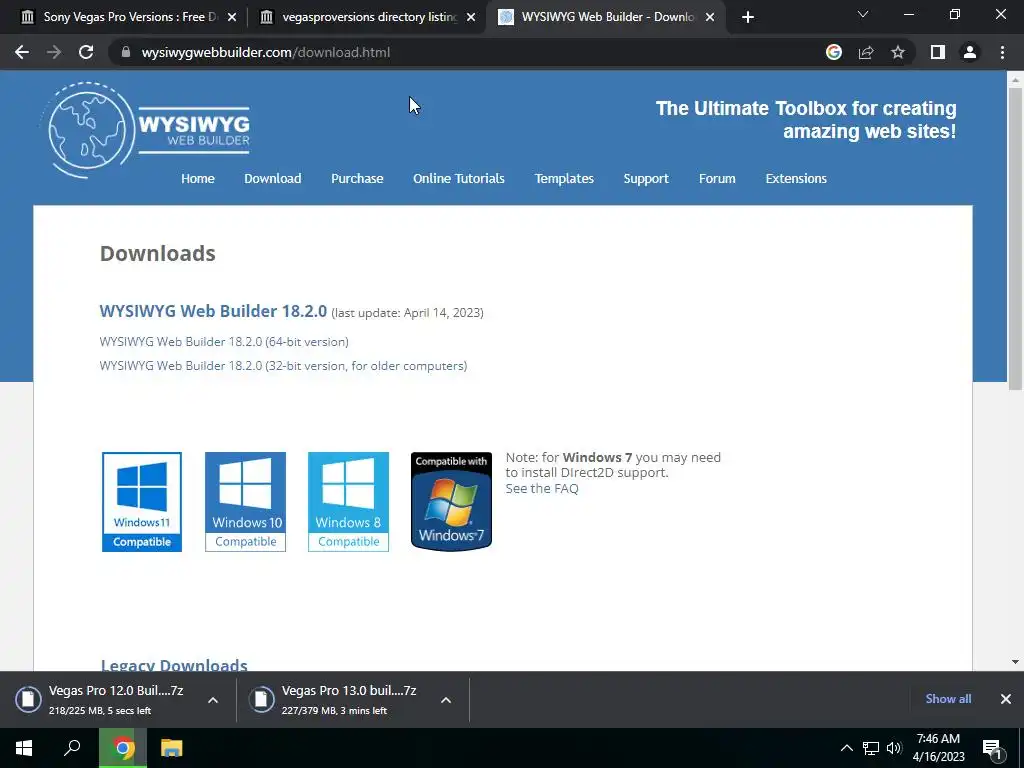Reload the download page
The width and height of the screenshot is (1024, 768).
coord(86,52)
